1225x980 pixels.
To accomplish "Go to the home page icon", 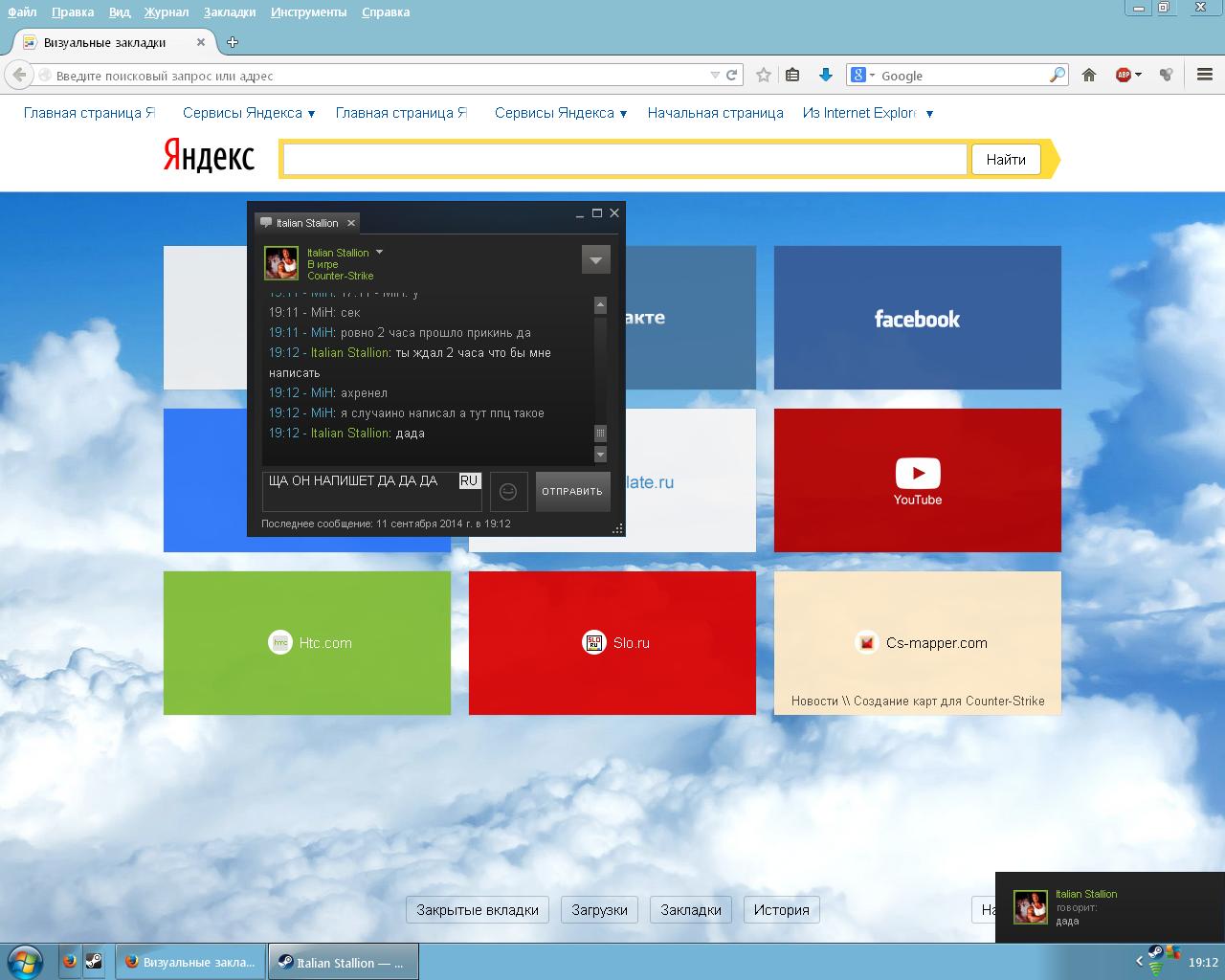I will (1089, 75).
